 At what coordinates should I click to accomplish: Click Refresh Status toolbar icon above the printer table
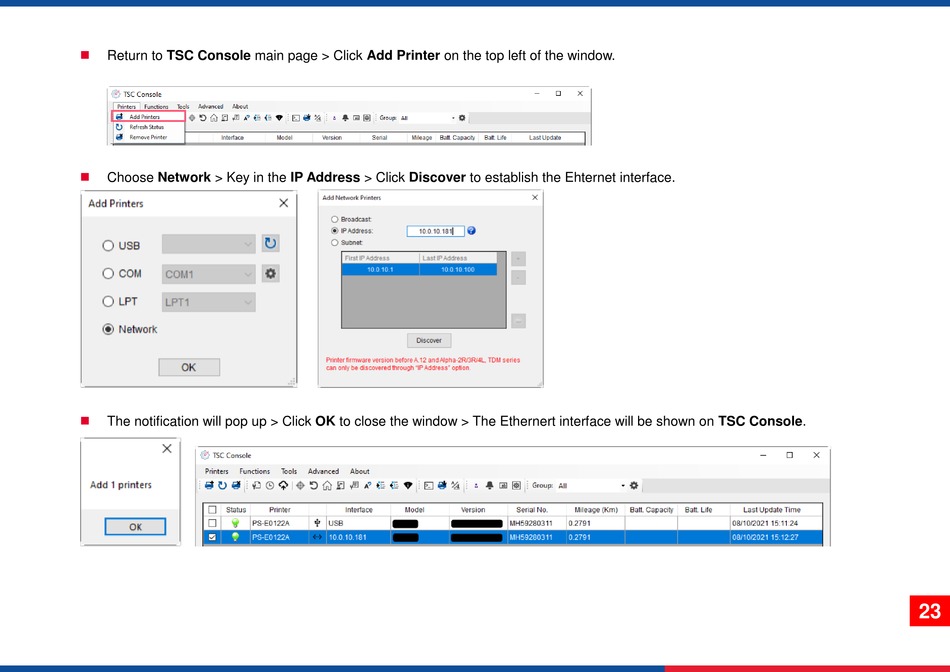(x=222, y=485)
